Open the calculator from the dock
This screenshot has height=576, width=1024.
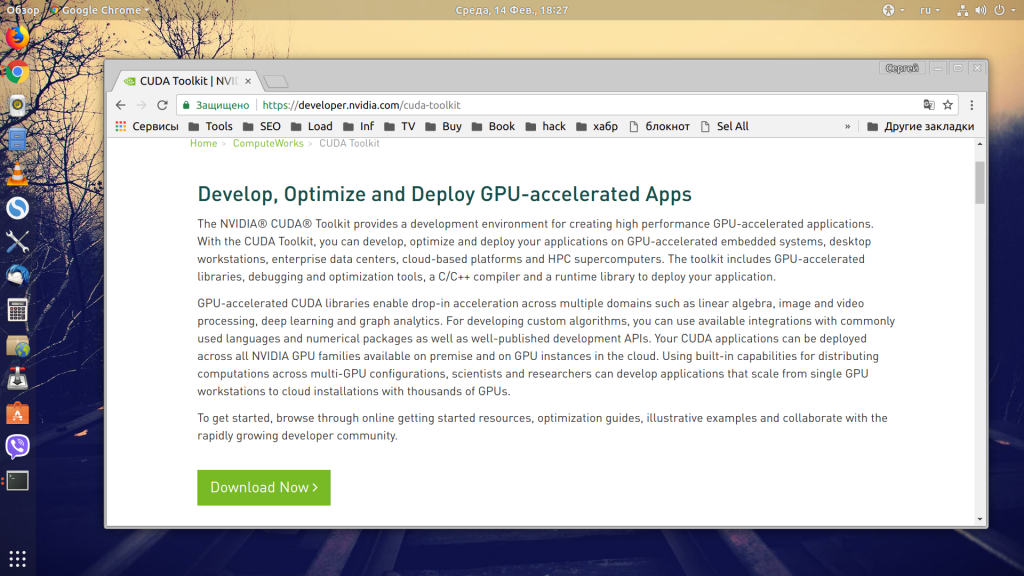coord(17,310)
